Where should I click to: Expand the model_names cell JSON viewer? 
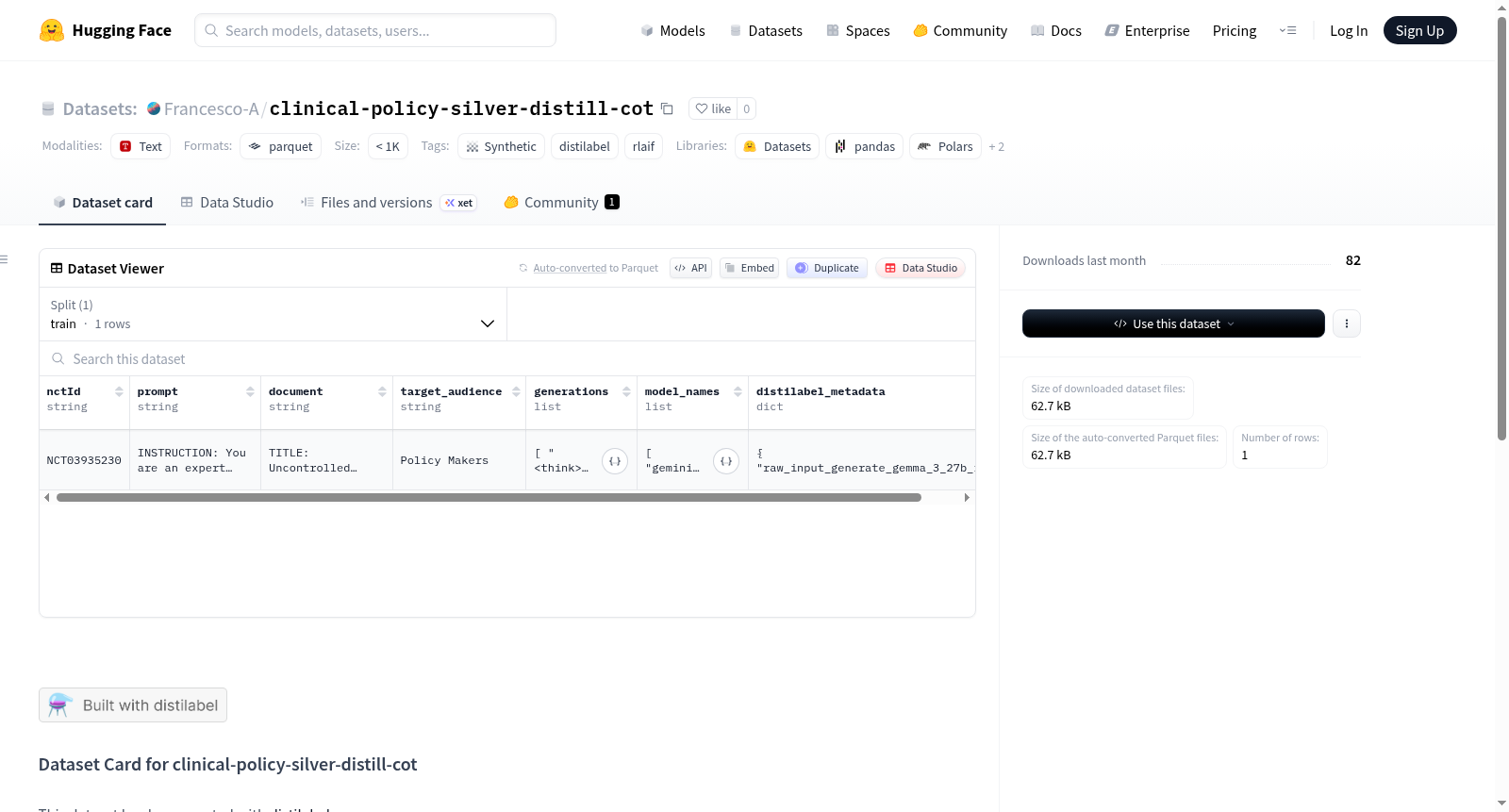[x=726, y=461]
